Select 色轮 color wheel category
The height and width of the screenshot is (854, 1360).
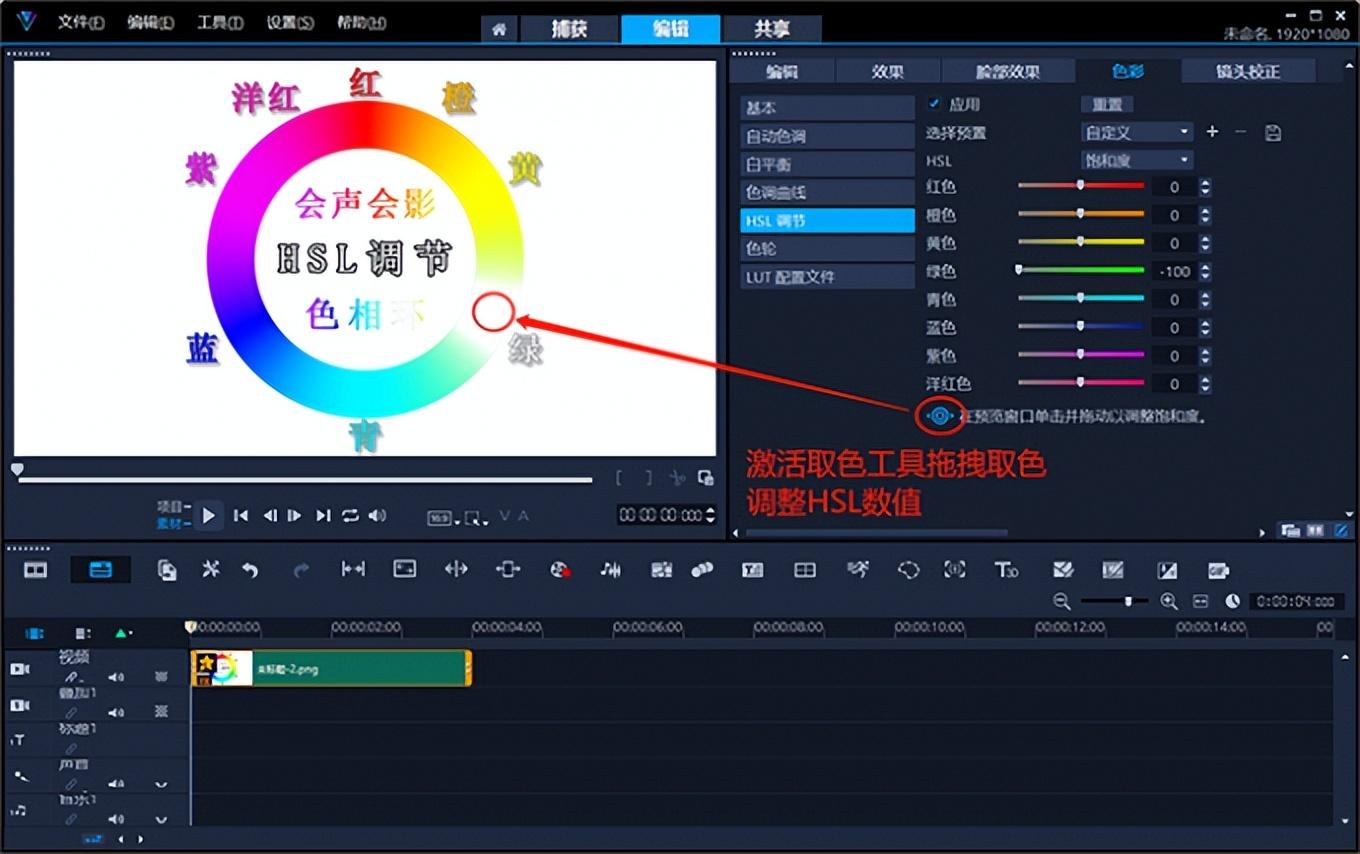pyautogui.click(x=828, y=248)
